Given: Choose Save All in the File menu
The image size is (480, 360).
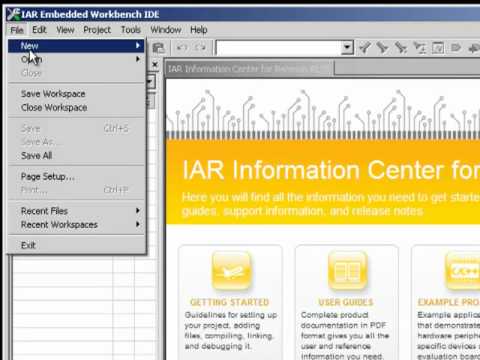Looking at the screenshot, I should point(36,156).
